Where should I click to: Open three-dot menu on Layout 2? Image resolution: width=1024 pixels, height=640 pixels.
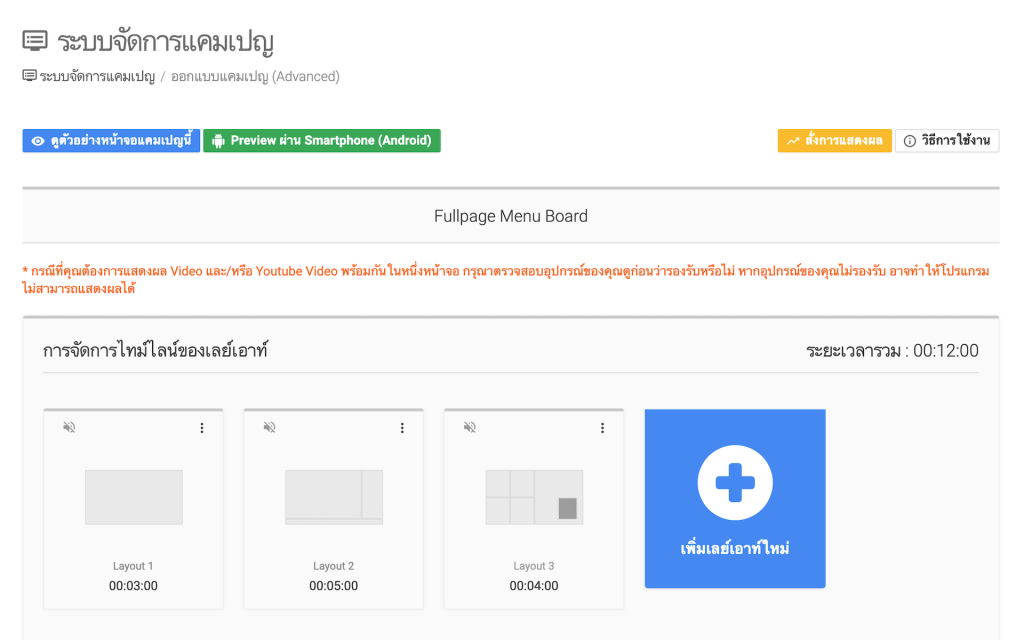(x=402, y=428)
